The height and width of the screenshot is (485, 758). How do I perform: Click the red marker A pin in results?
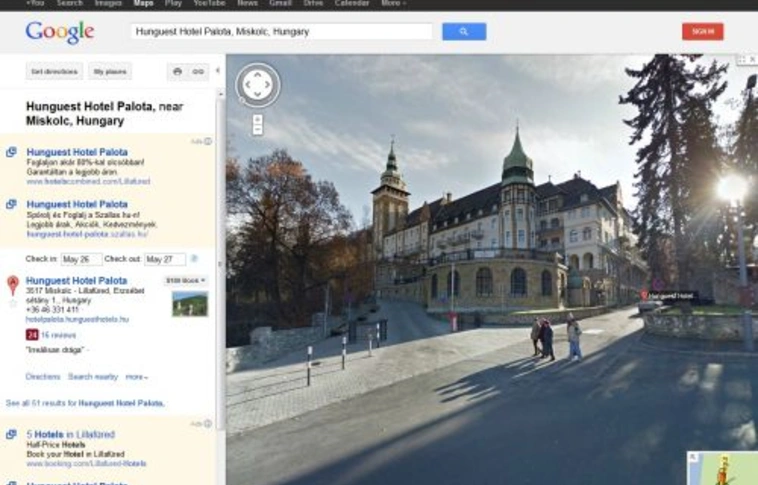click(13, 285)
